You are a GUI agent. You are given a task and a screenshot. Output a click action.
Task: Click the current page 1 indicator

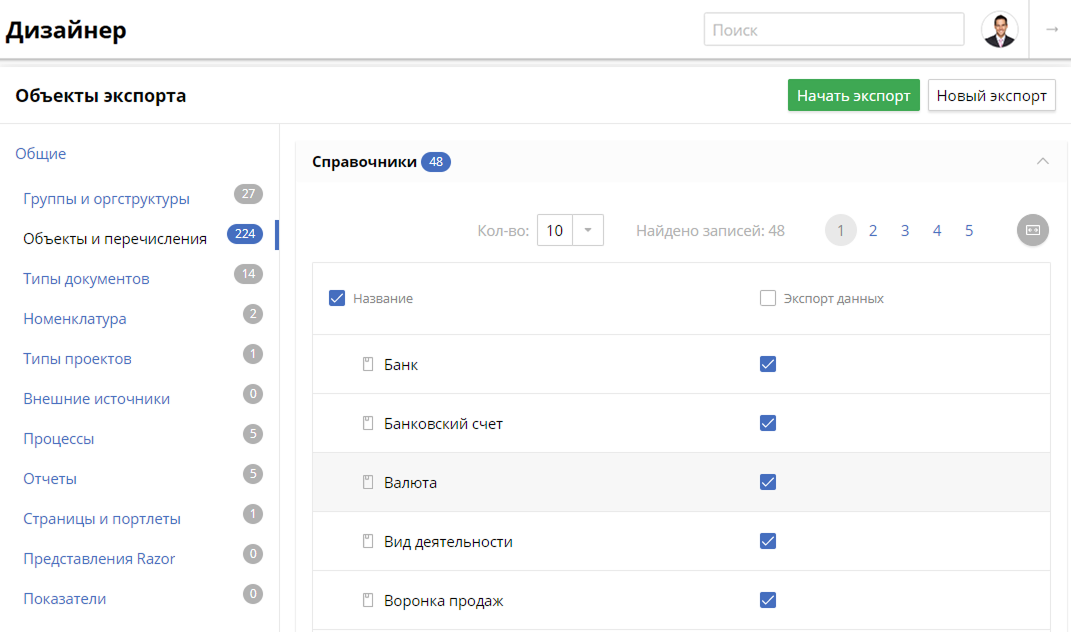pos(841,230)
